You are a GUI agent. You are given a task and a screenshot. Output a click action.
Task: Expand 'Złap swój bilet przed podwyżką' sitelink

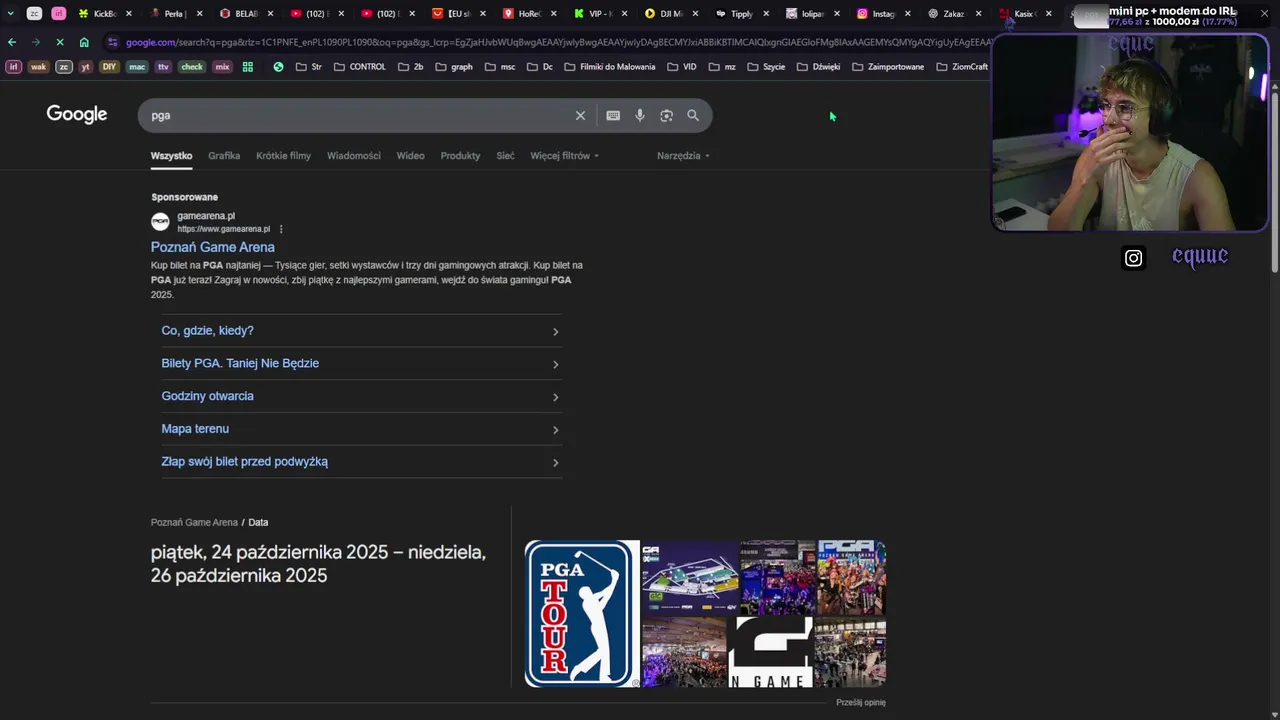361,462
